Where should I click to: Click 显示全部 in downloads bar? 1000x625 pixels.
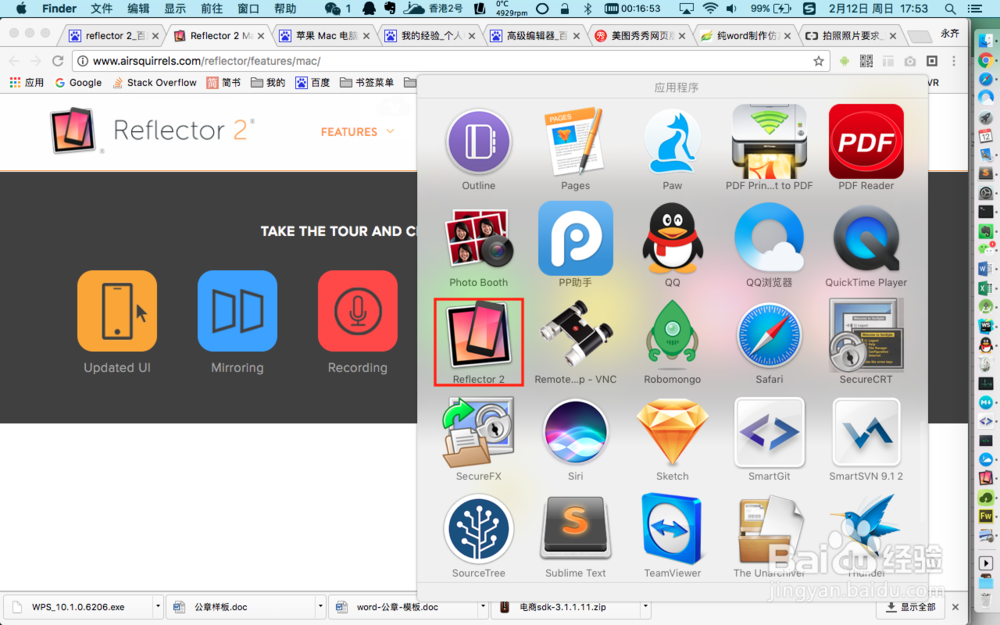(x=911, y=607)
